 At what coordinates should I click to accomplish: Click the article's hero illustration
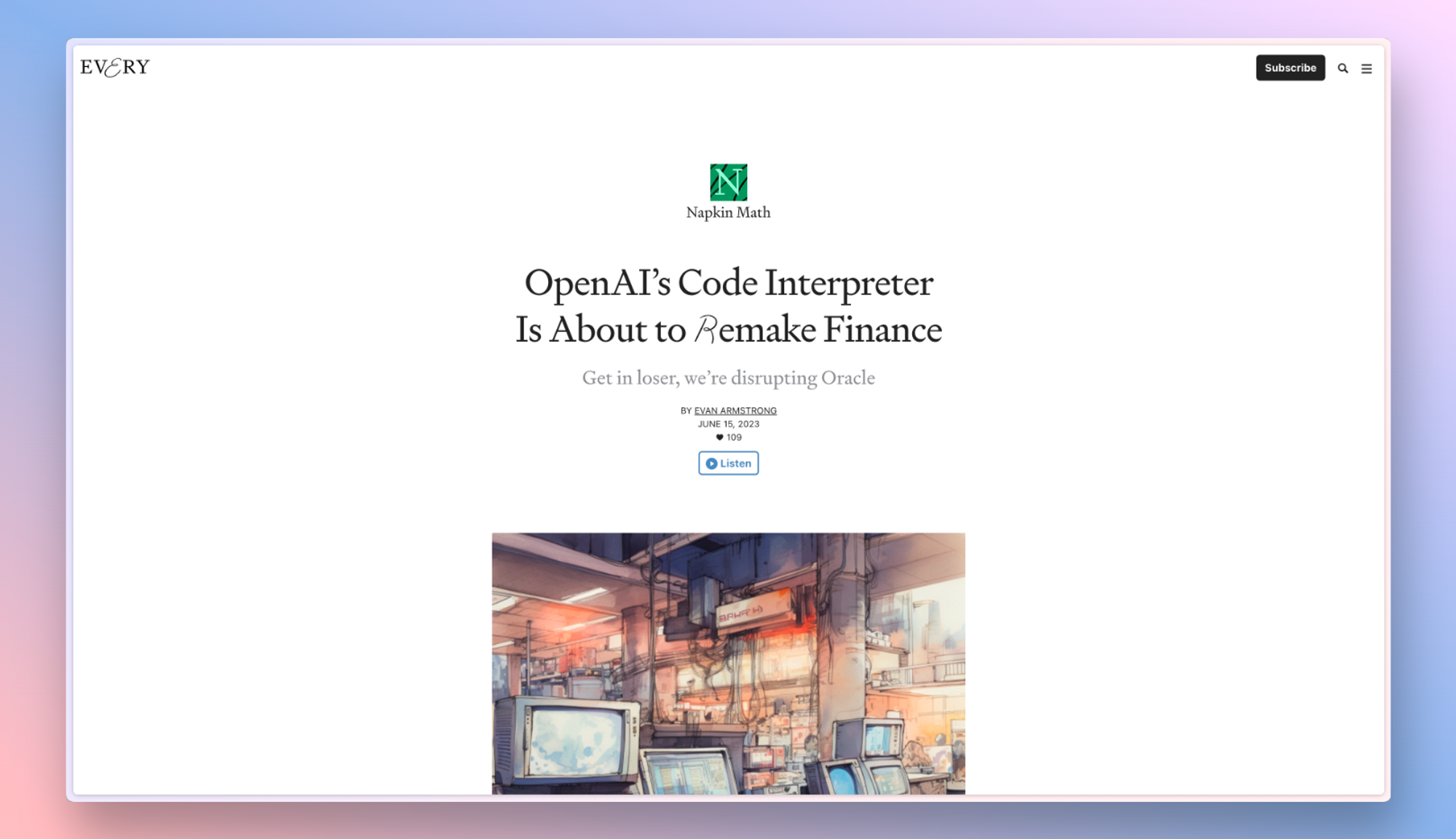pyautogui.click(x=728, y=662)
